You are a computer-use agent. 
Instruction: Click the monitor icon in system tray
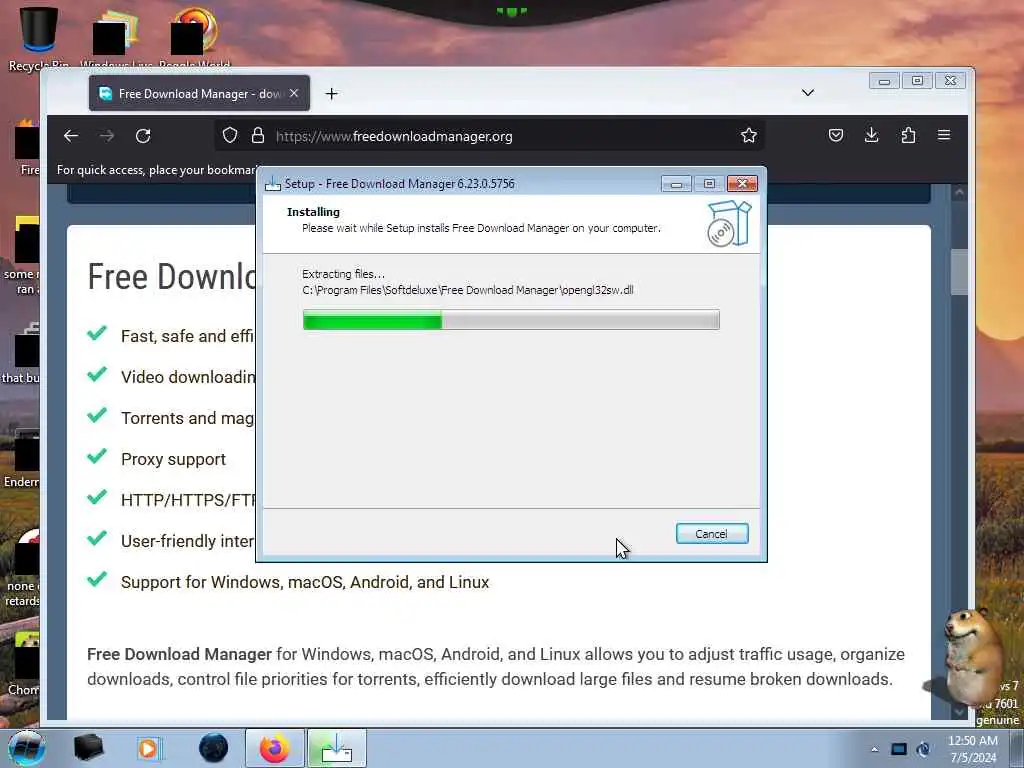click(x=899, y=749)
